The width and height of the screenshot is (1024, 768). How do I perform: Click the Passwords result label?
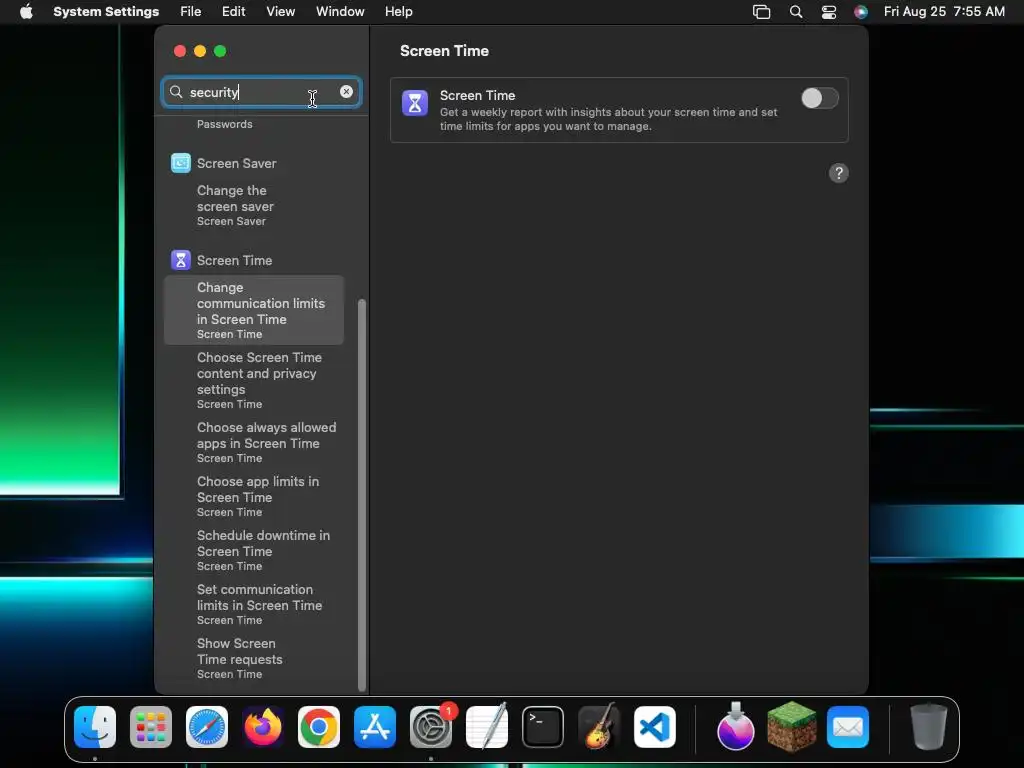click(x=225, y=124)
